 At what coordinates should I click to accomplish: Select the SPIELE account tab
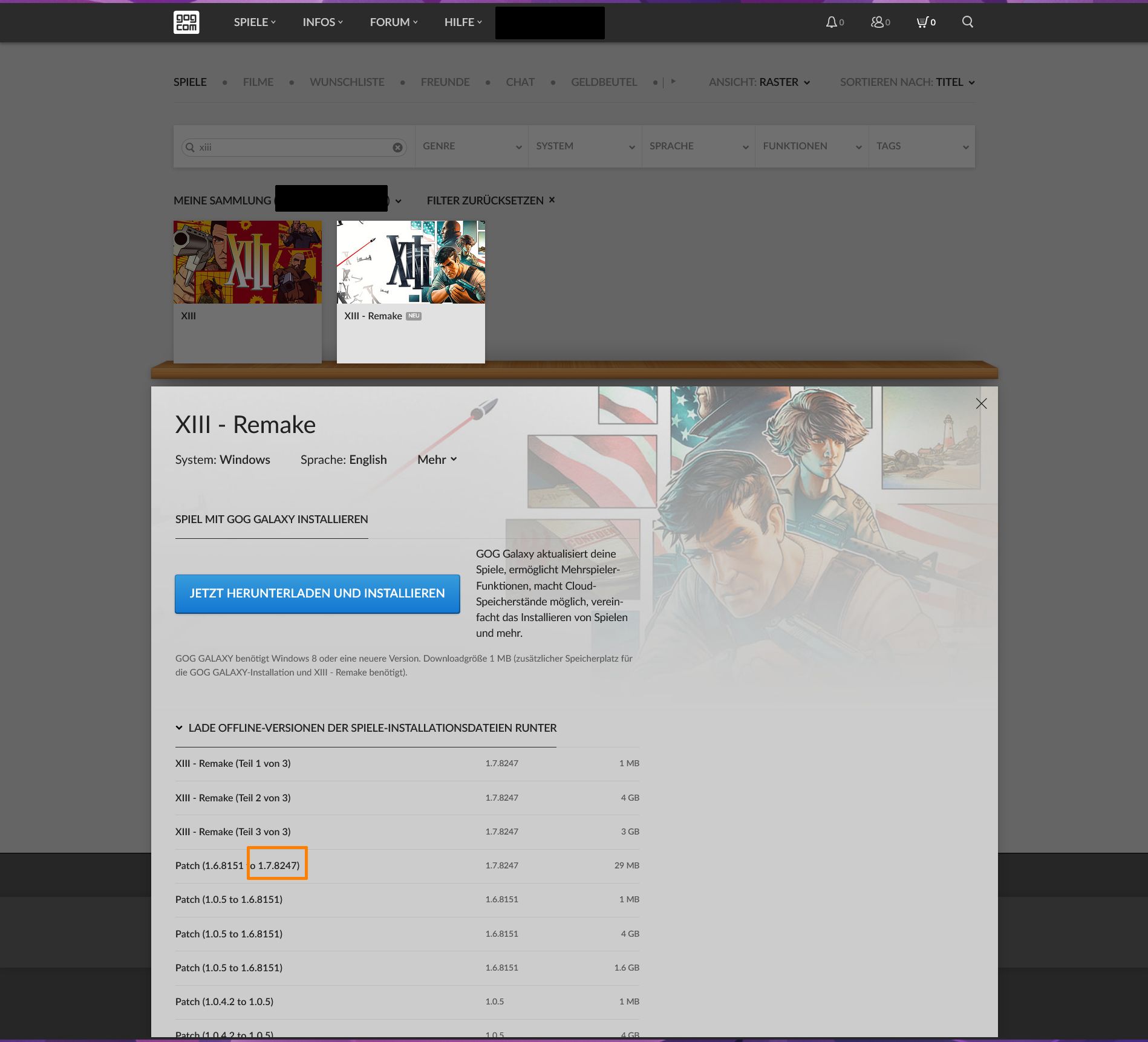[190, 82]
